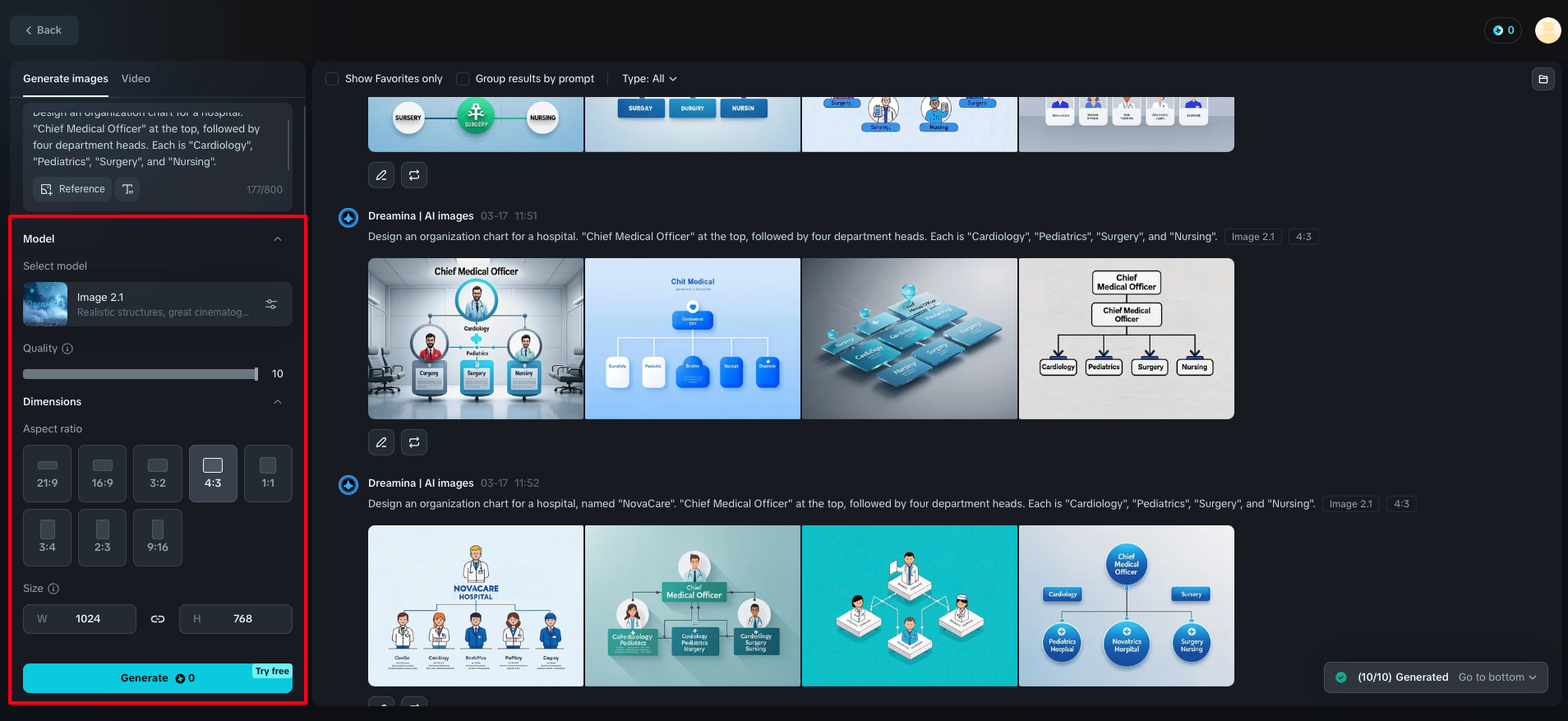Click the '4:3' tag on the 11:51 prompt
The width and height of the screenshot is (1568, 721).
(x=1303, y=237)
